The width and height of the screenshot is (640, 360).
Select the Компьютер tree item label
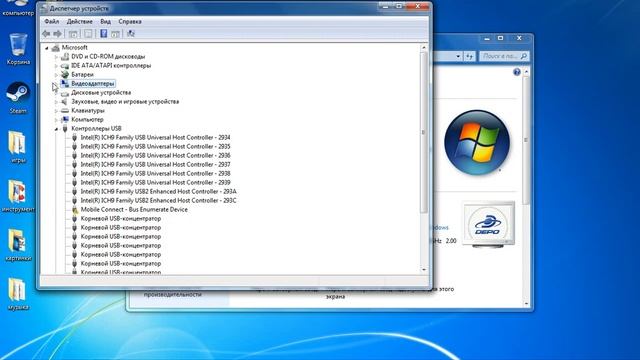click(x=87, y=120)
